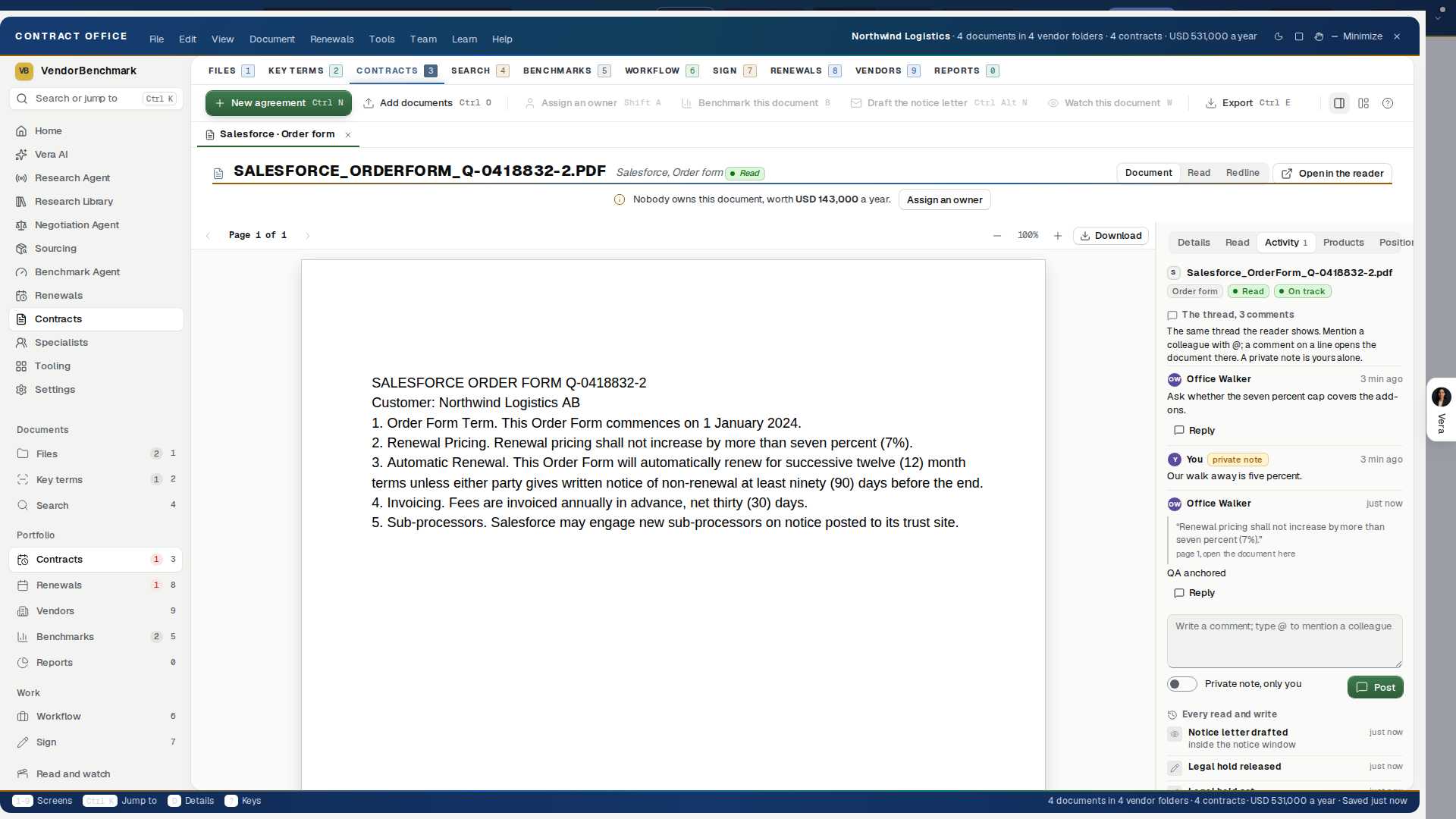
Task: Download the document
Action: (x=1110, y=236)
